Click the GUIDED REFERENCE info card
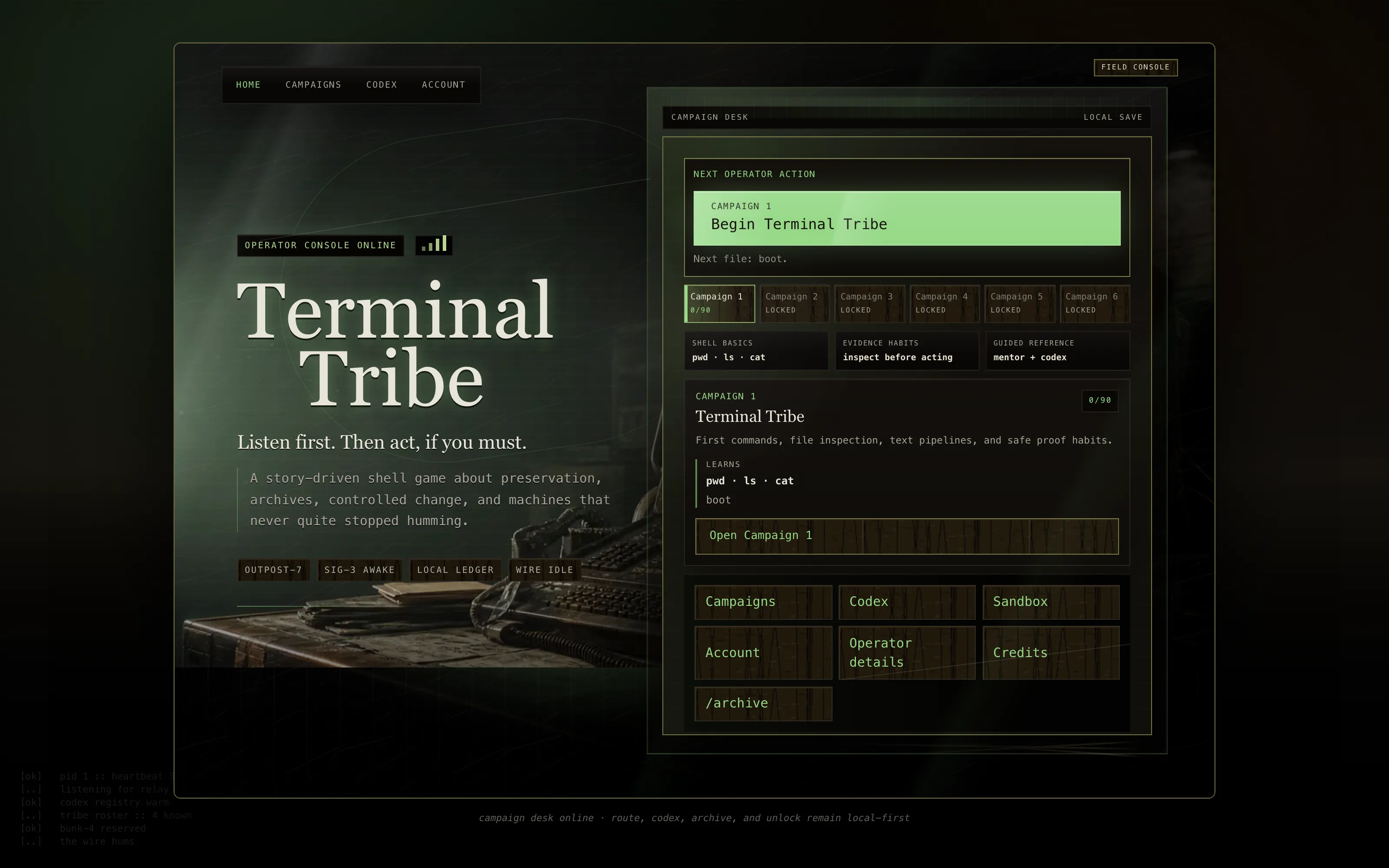 pos(1058,351)
